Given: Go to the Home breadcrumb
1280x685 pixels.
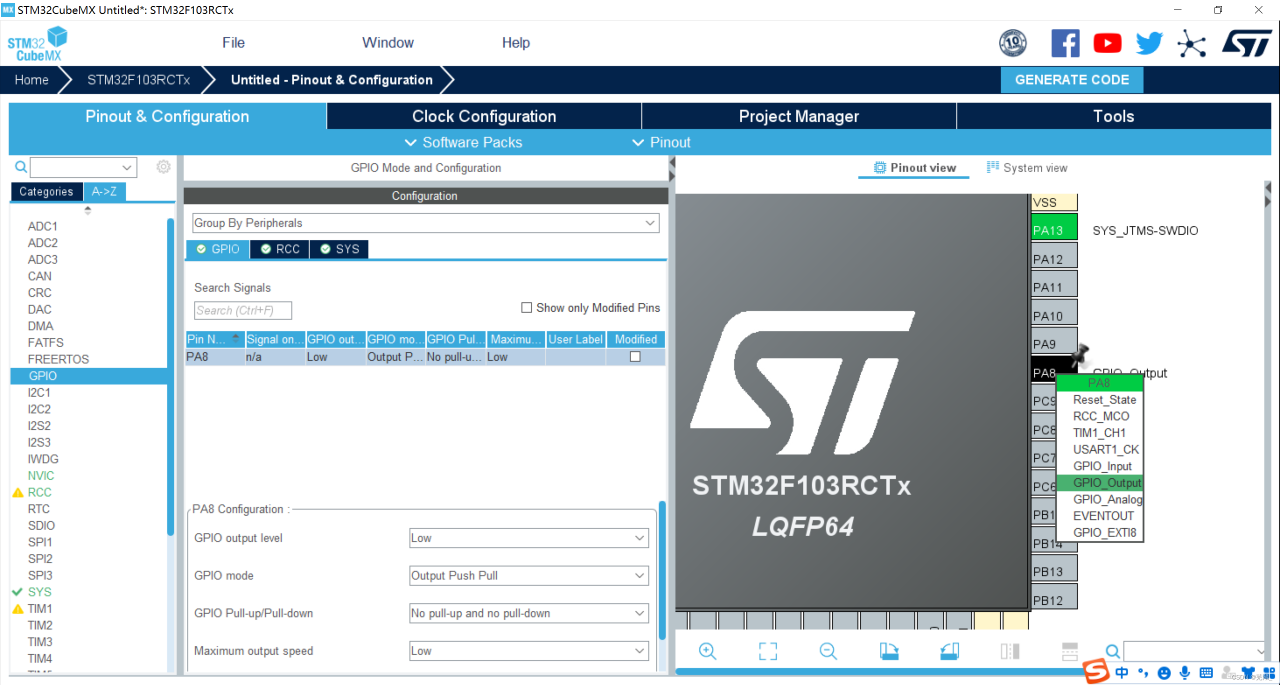Looking at the screenshot, I should [32, 80].
